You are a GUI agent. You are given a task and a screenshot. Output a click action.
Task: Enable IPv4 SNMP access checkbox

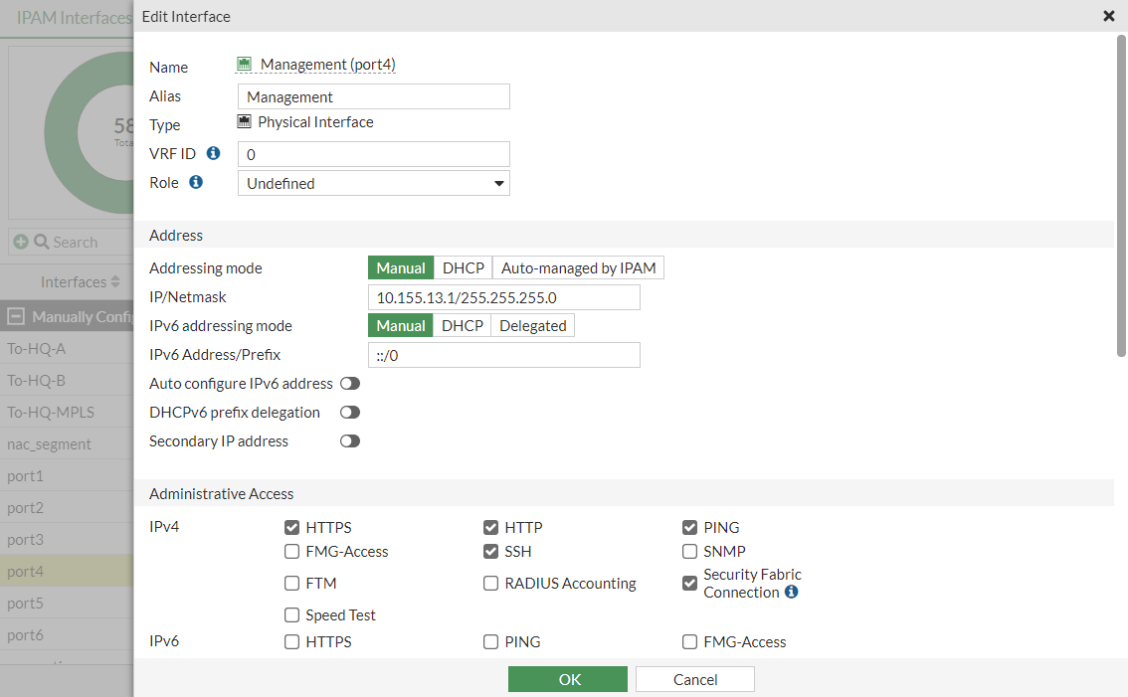pos(689,551)
